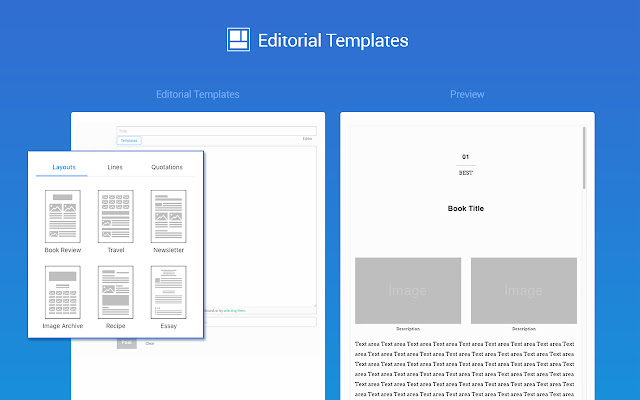Click the Book Title heading in preview

466,209
